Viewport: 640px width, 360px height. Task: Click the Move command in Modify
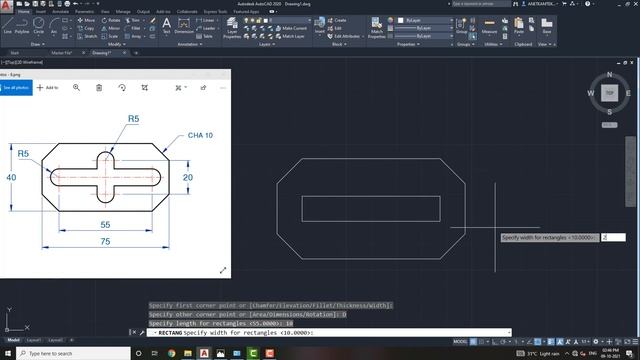point(86,20)
